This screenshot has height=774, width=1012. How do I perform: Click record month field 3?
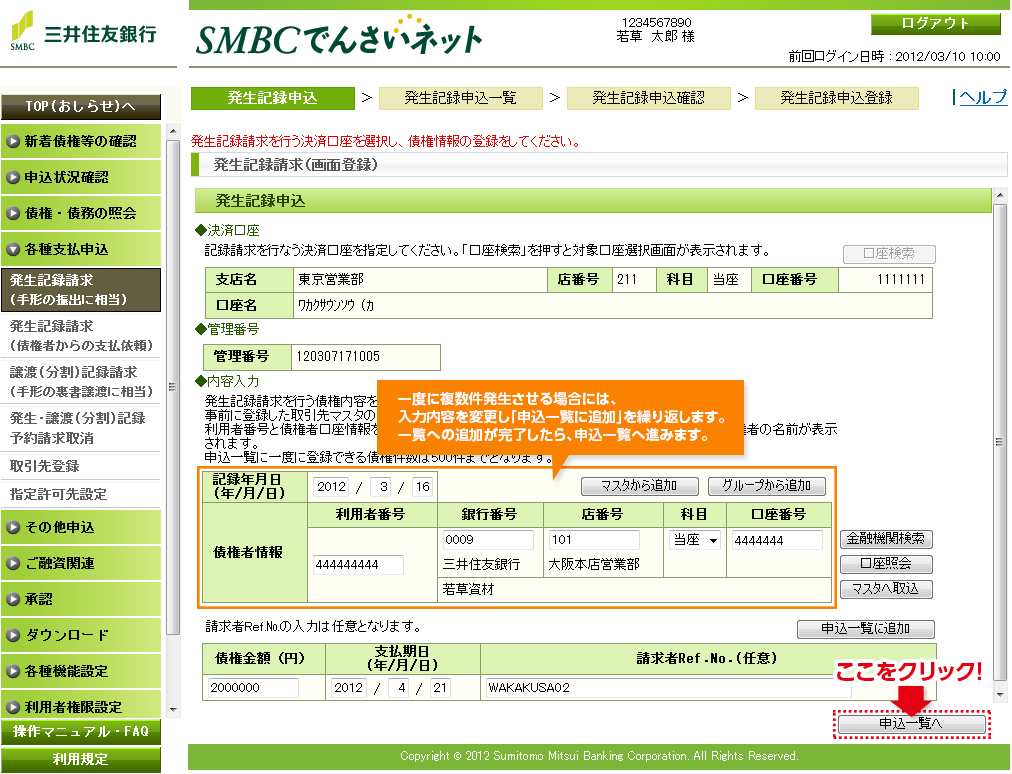pyautogui.click(x=383, y=487)
